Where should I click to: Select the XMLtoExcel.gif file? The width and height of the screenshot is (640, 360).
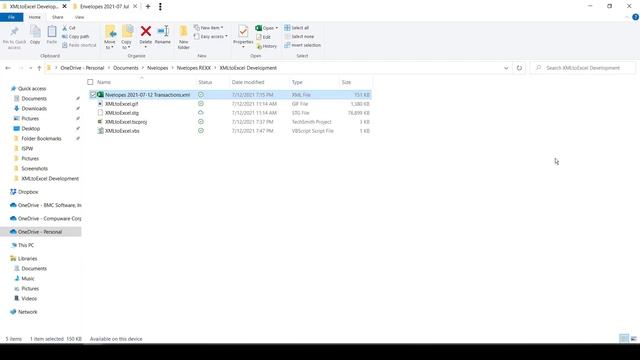tap(121, 104)
